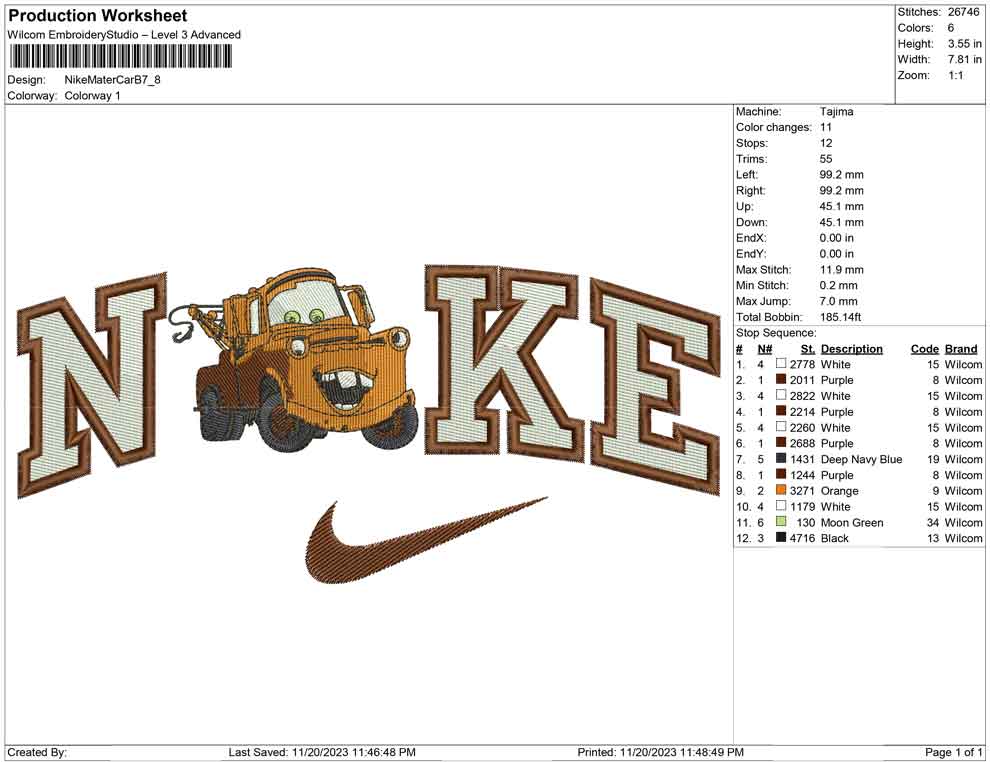
Task: Click the Orange 3271 color swatch
Action: pyautogui.click(x=781, y=490)
